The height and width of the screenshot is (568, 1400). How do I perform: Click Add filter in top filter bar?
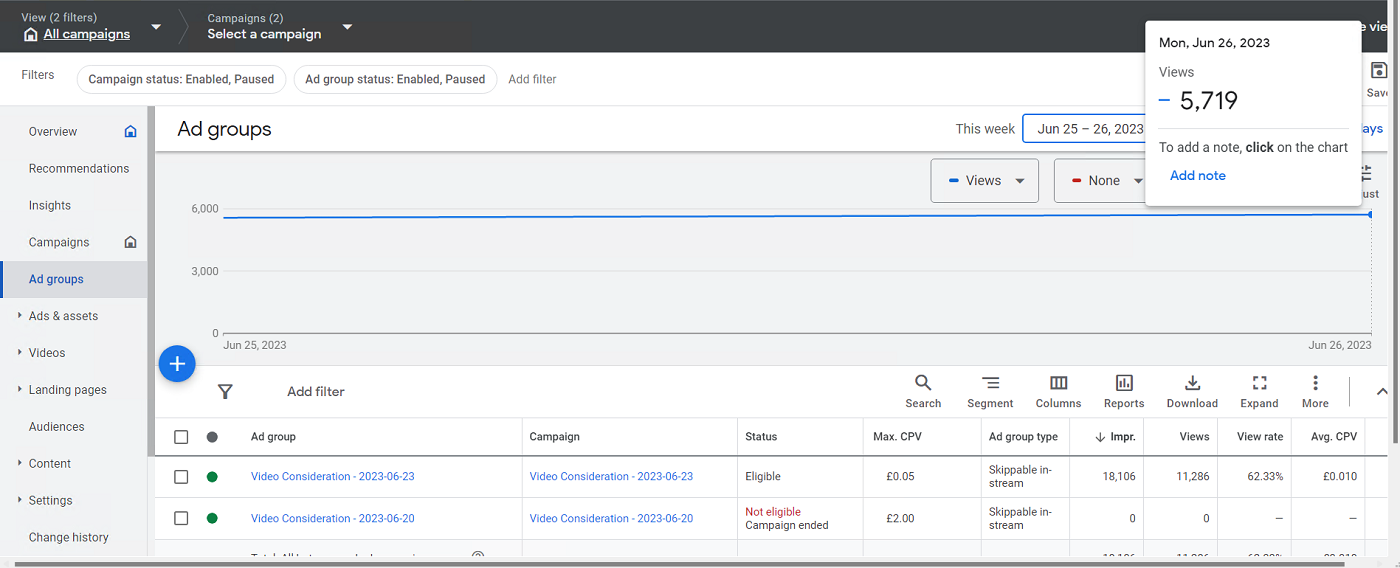tap(532, 79)
